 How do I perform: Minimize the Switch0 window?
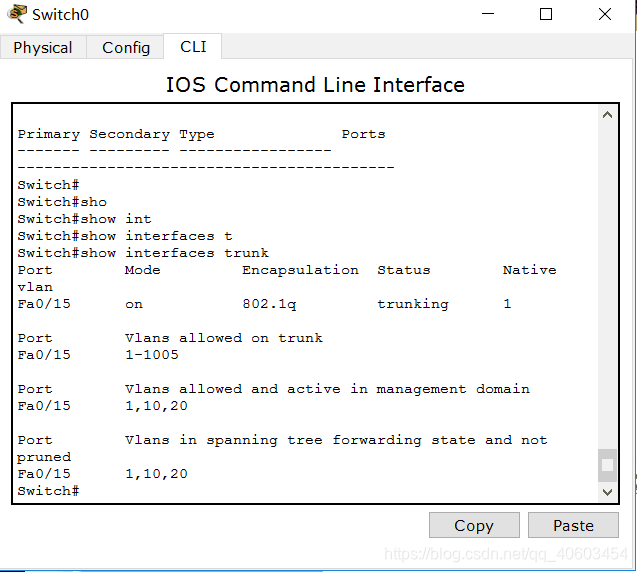(488, 14)
